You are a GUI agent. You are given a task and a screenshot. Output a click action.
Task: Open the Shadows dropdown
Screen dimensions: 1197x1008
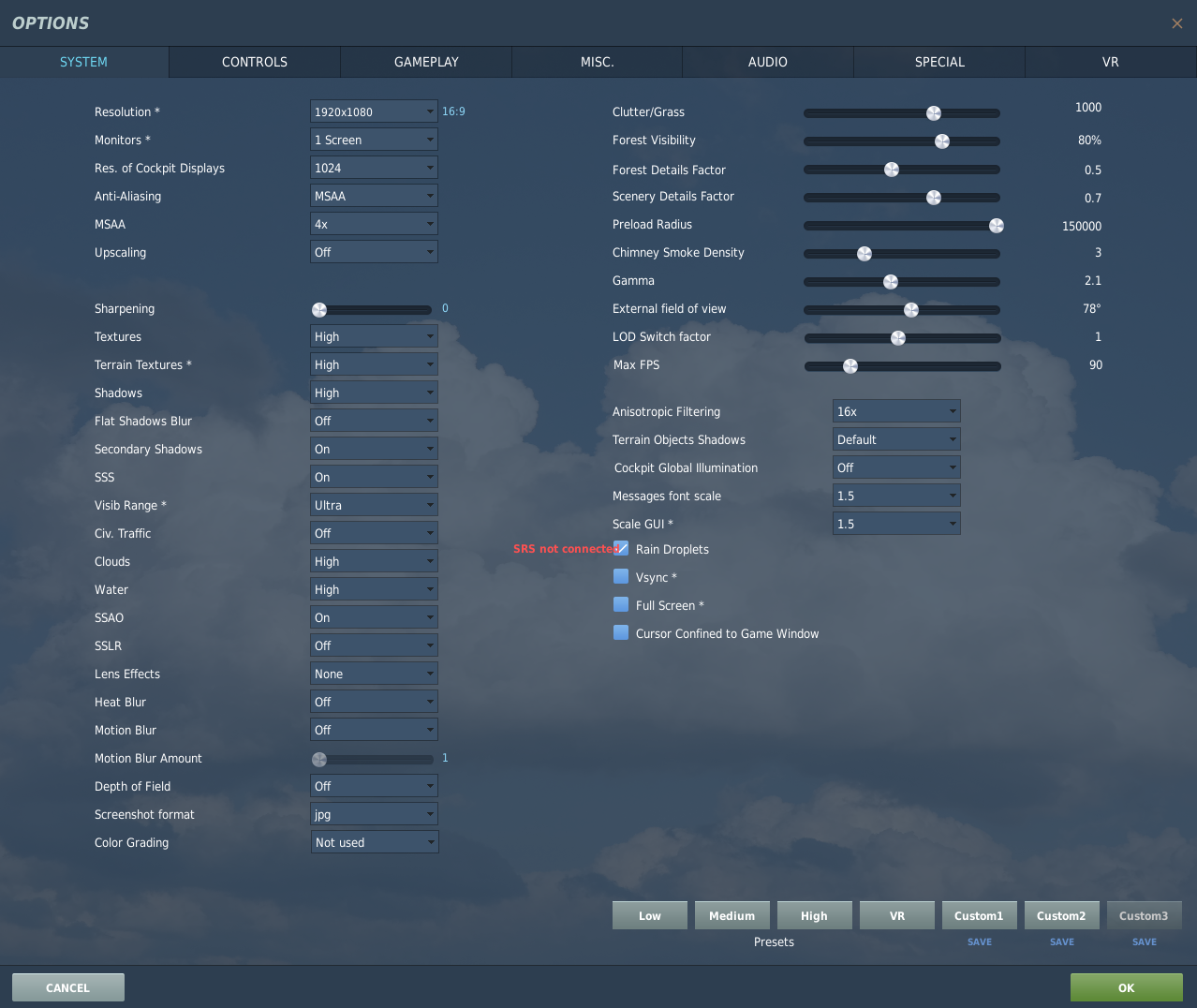tap(374, 393)
